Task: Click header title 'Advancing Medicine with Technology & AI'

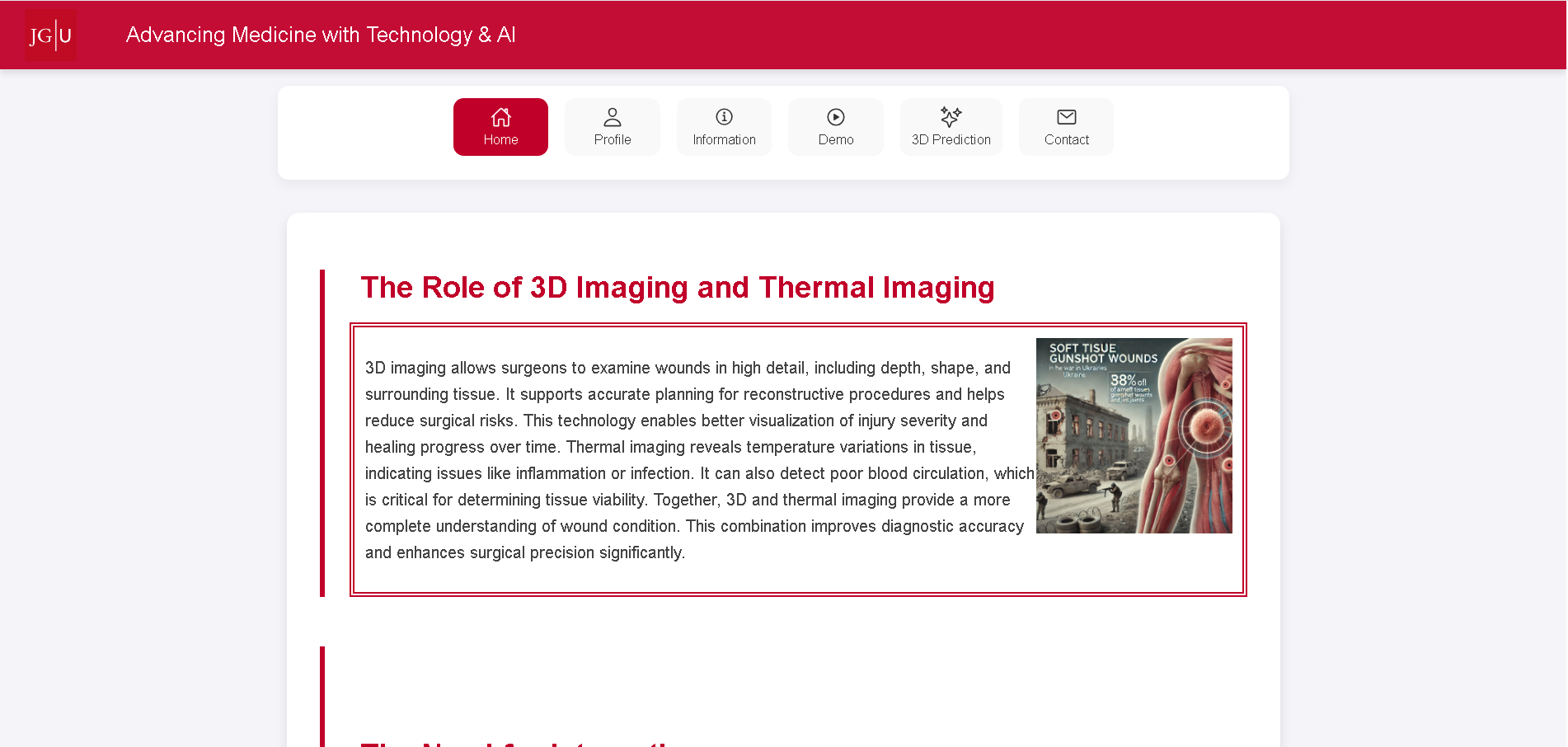Action: [x=321, y=35]
